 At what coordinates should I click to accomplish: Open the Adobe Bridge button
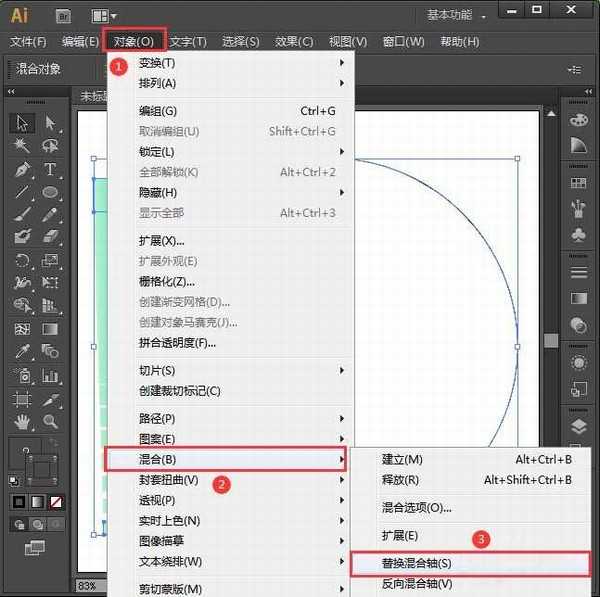click(x=62, y=15)
